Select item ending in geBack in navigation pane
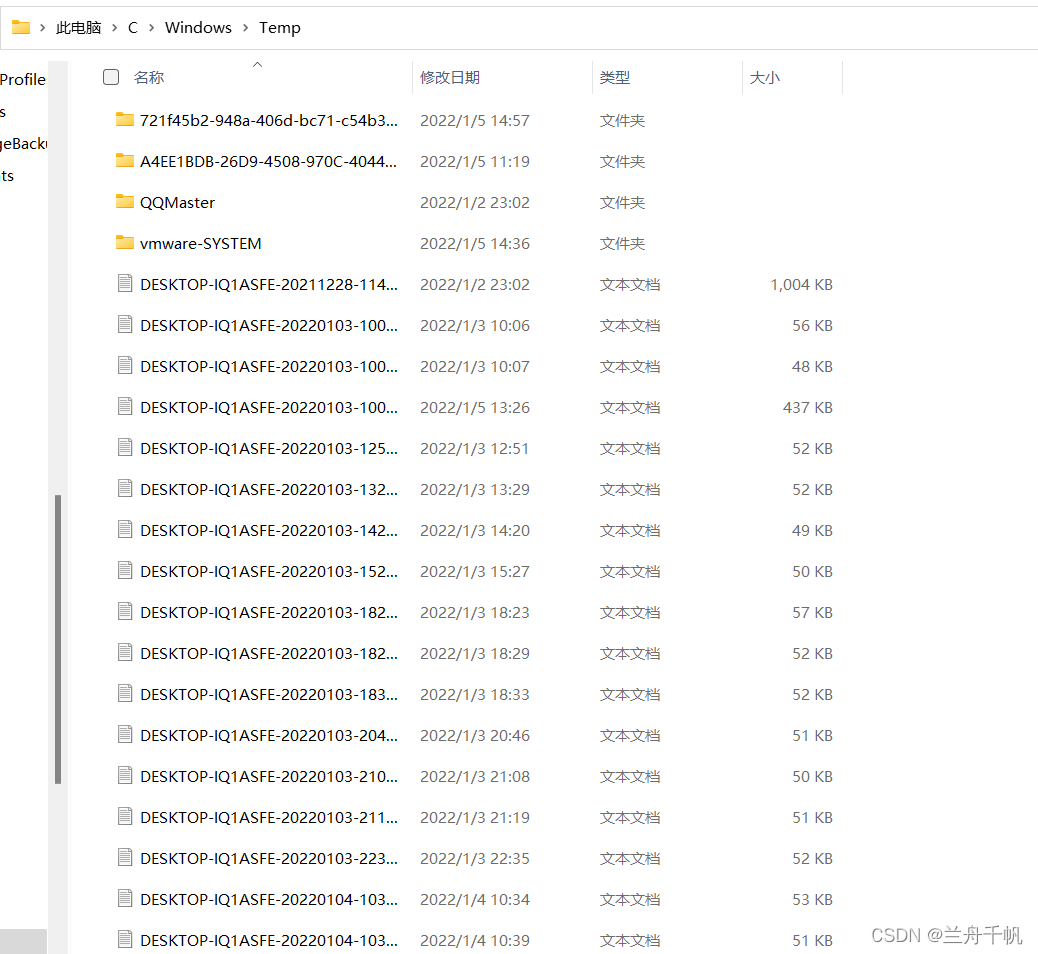Viewport: 1038px width, 954px height. tap(24, 144)
